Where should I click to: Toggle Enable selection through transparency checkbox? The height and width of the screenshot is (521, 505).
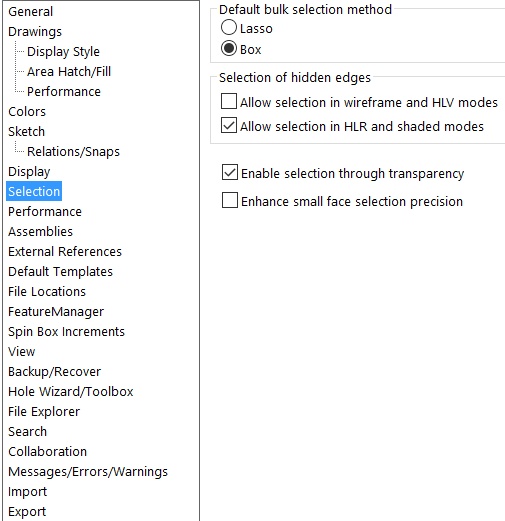230,172
